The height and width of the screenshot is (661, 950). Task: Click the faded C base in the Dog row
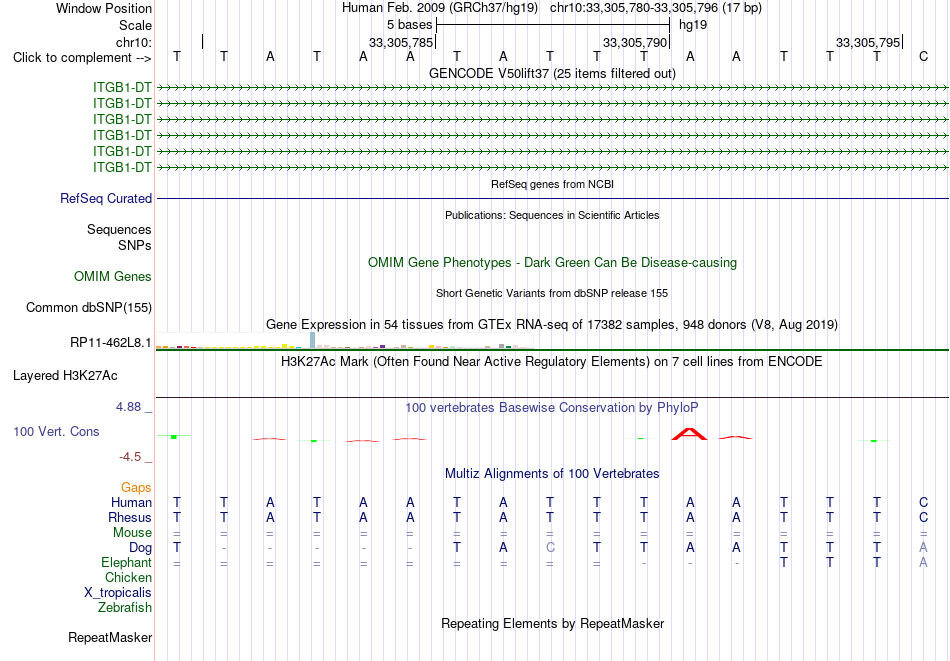click(x=550, y=548)
